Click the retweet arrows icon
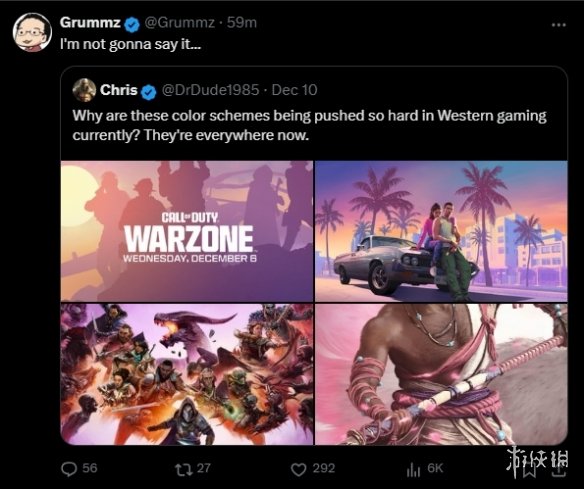Viewport: 584px width, 489px height. pos(184,469)
